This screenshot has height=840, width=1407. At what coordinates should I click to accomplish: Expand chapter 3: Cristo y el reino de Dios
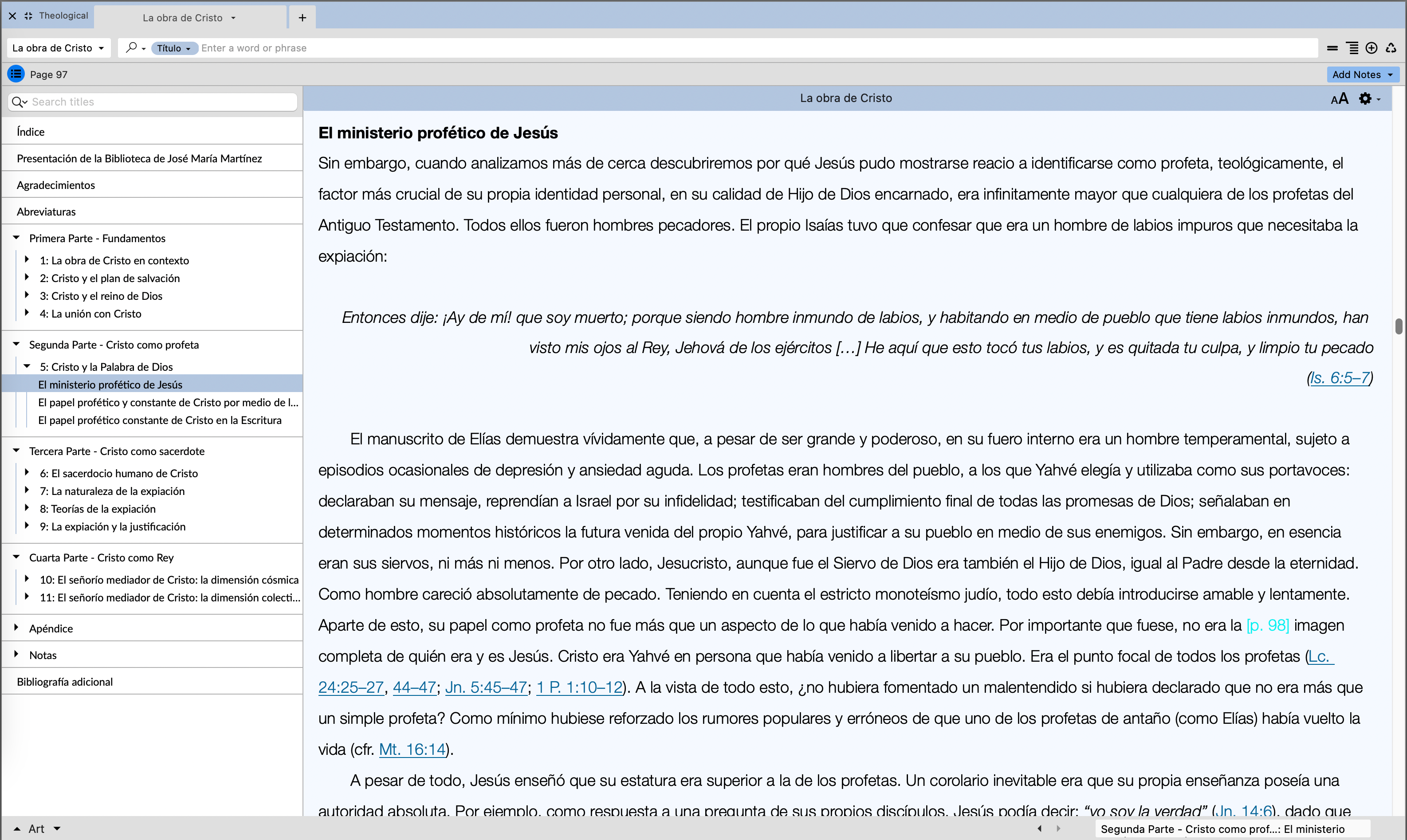click(x=27, y=295)
